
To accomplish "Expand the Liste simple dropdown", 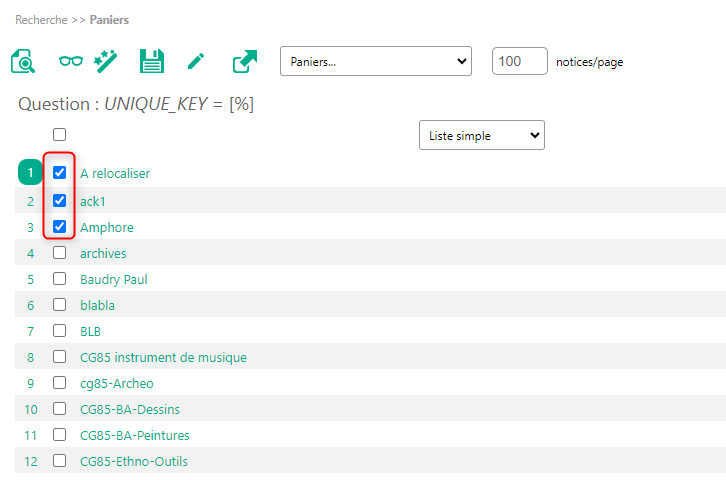I will point(481,135).
